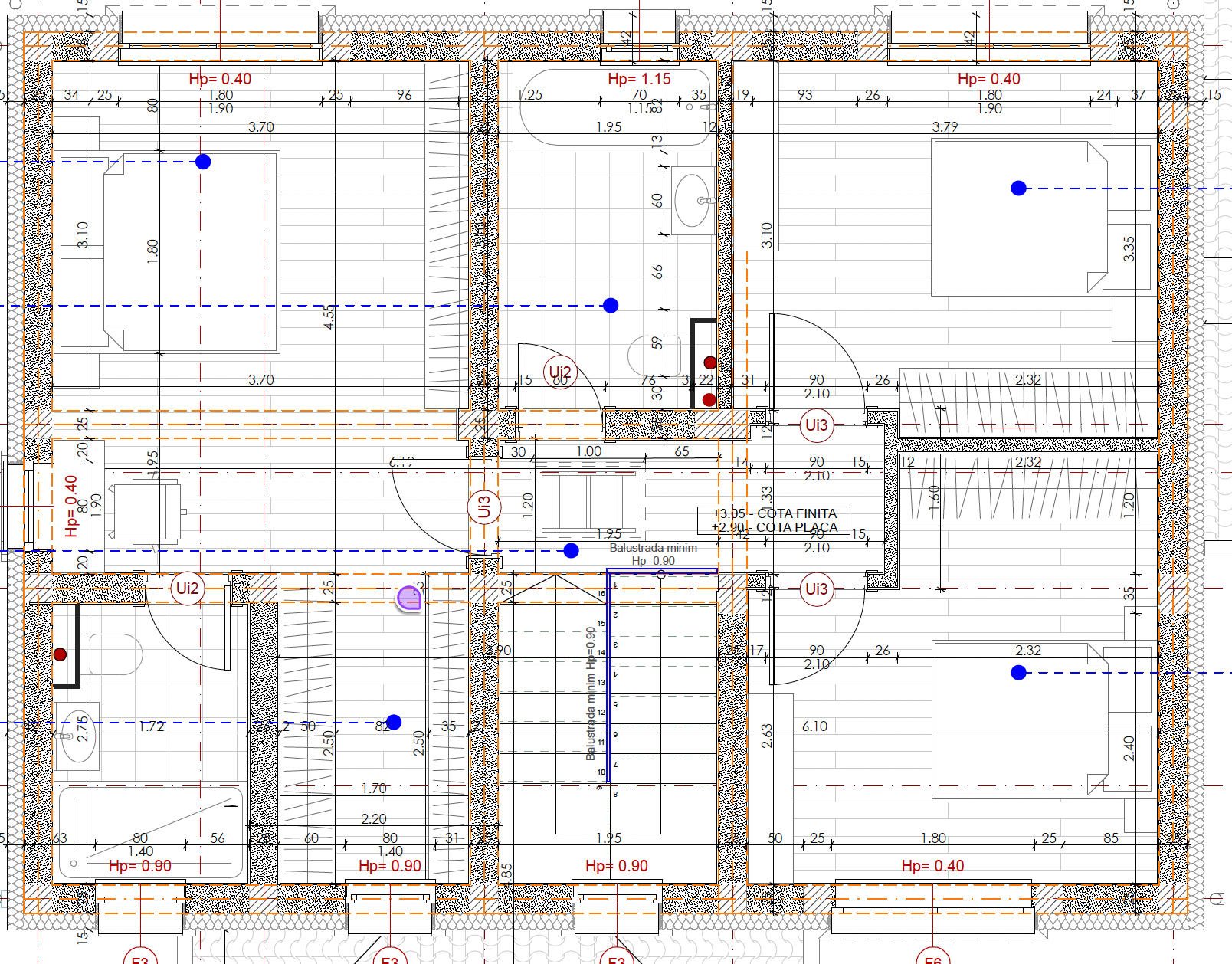This screenshot has height=964, width=1232.
Task: Click the purple marker near the staircase wall
Action: 409,598
